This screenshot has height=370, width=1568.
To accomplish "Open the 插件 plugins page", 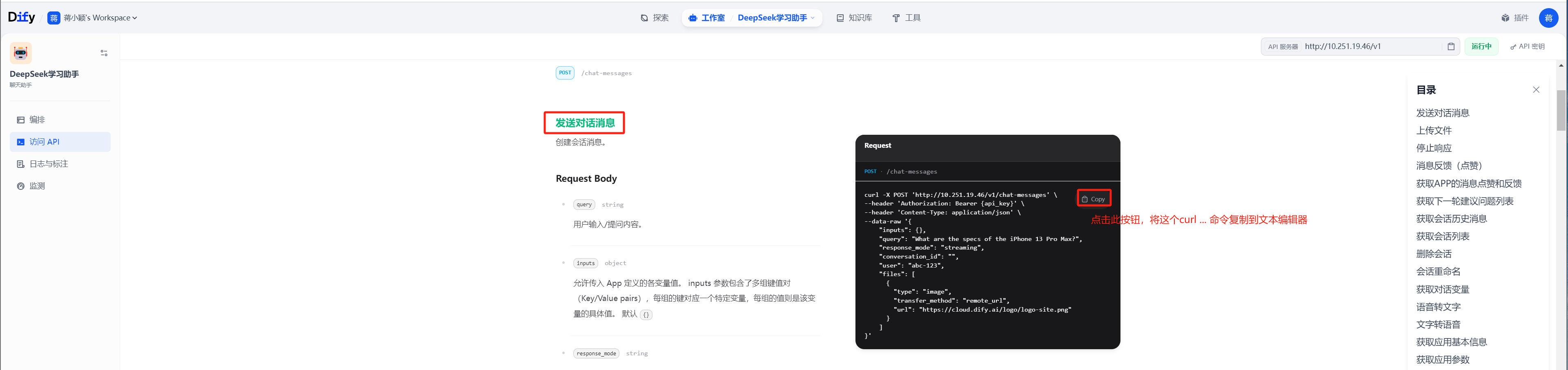I will pos(1515,18).
